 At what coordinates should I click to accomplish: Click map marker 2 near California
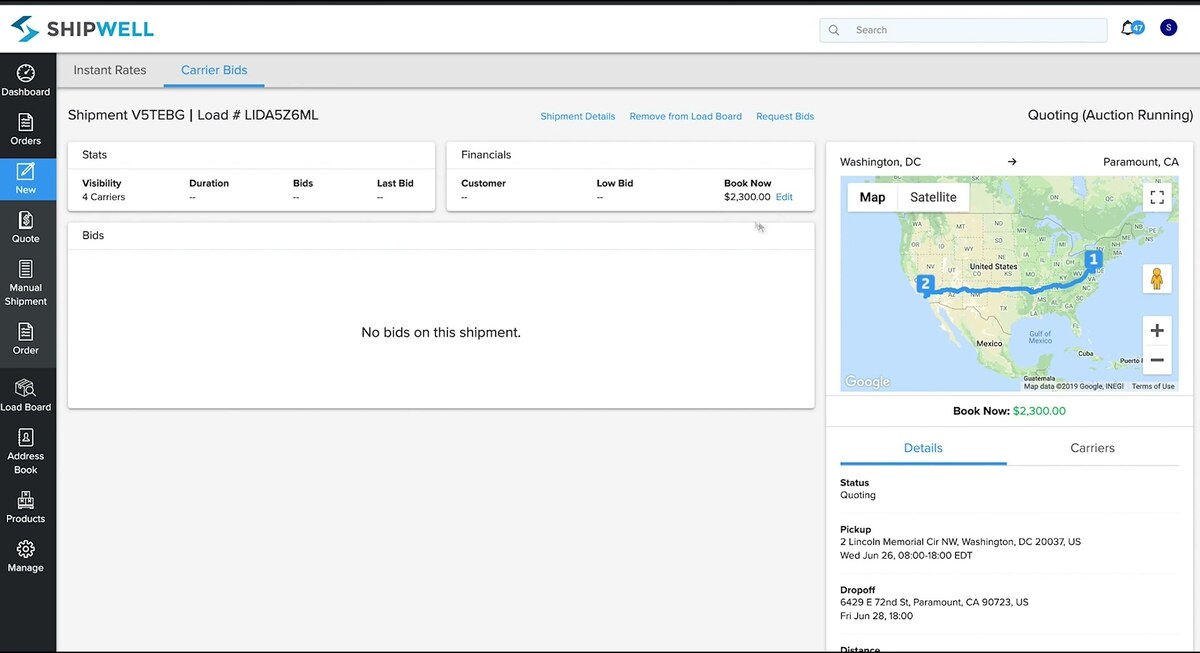coord(926,285)
